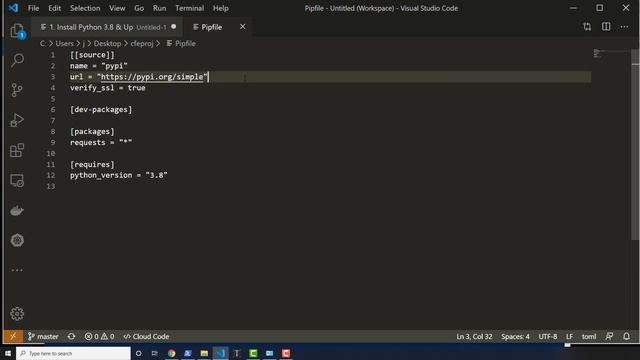Change language mode toml
Viewport: 640px width, 360px height.
tap(589, 336)
